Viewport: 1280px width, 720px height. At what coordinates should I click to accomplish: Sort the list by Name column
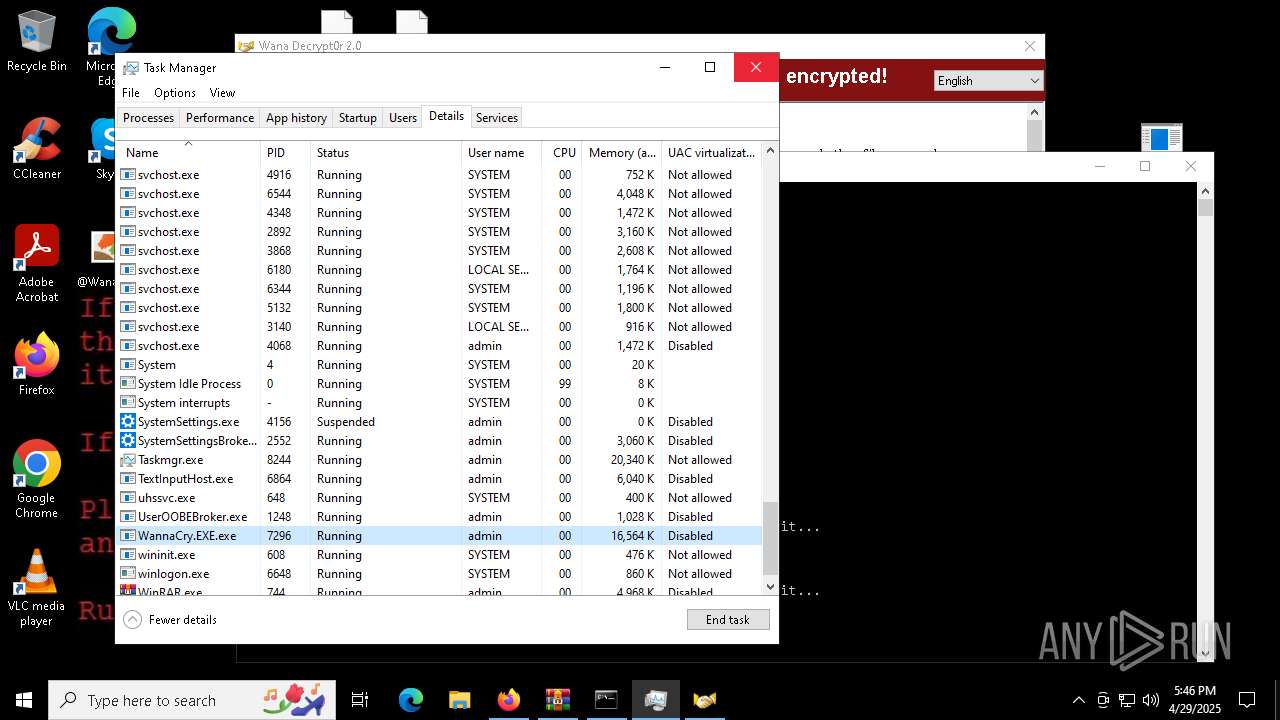(188, 153)
